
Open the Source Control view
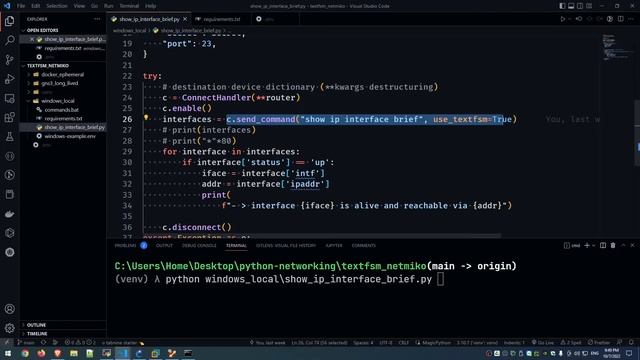(9, 60)
